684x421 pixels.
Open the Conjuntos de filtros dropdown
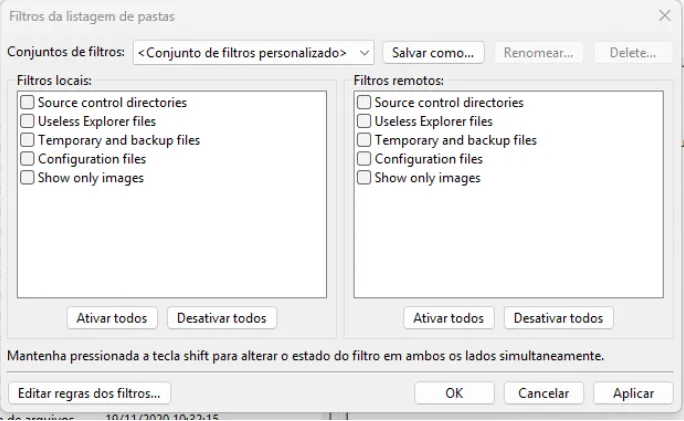click(x=364, y=52)
